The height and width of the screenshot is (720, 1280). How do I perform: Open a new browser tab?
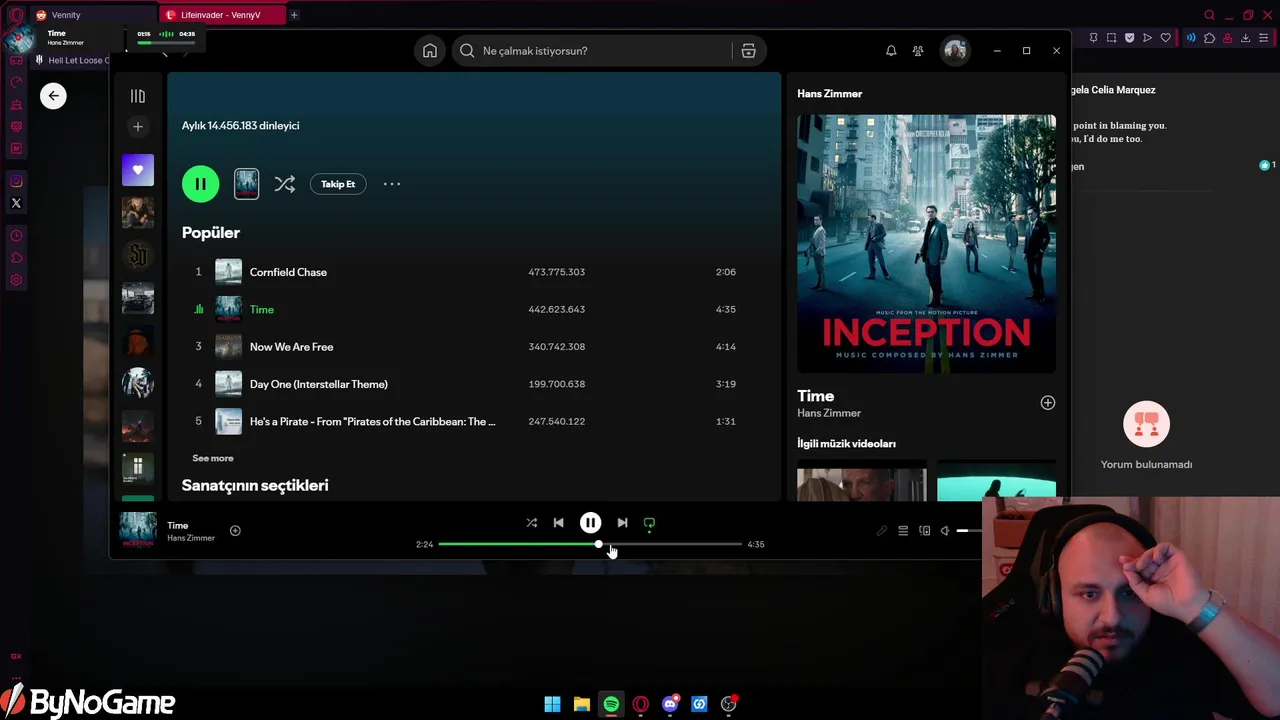tap(294, 15)
